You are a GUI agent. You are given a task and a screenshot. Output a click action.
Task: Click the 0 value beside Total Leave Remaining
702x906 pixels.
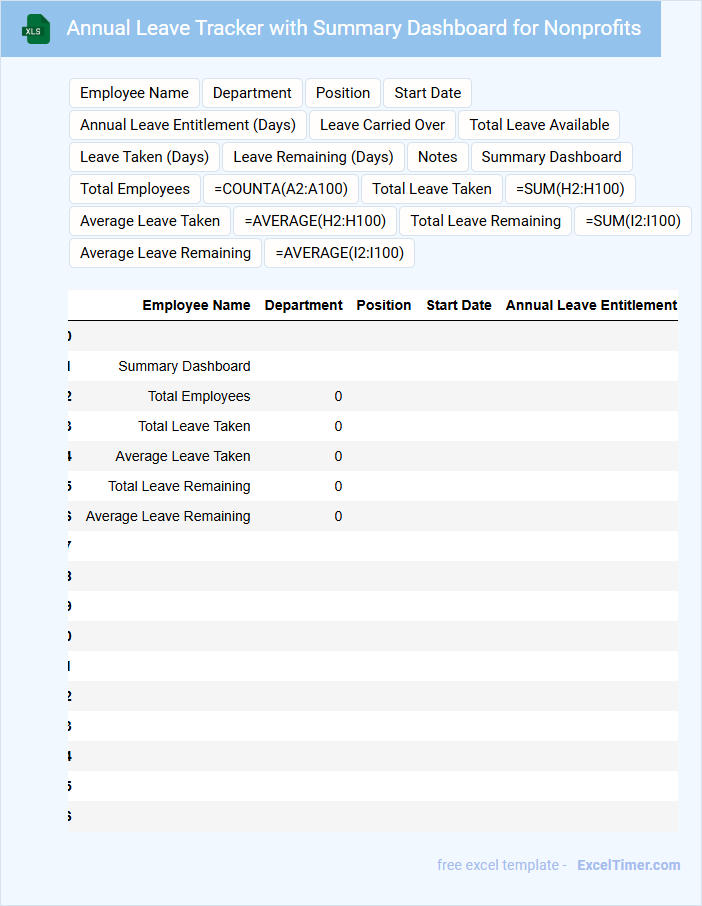point(338,487)
